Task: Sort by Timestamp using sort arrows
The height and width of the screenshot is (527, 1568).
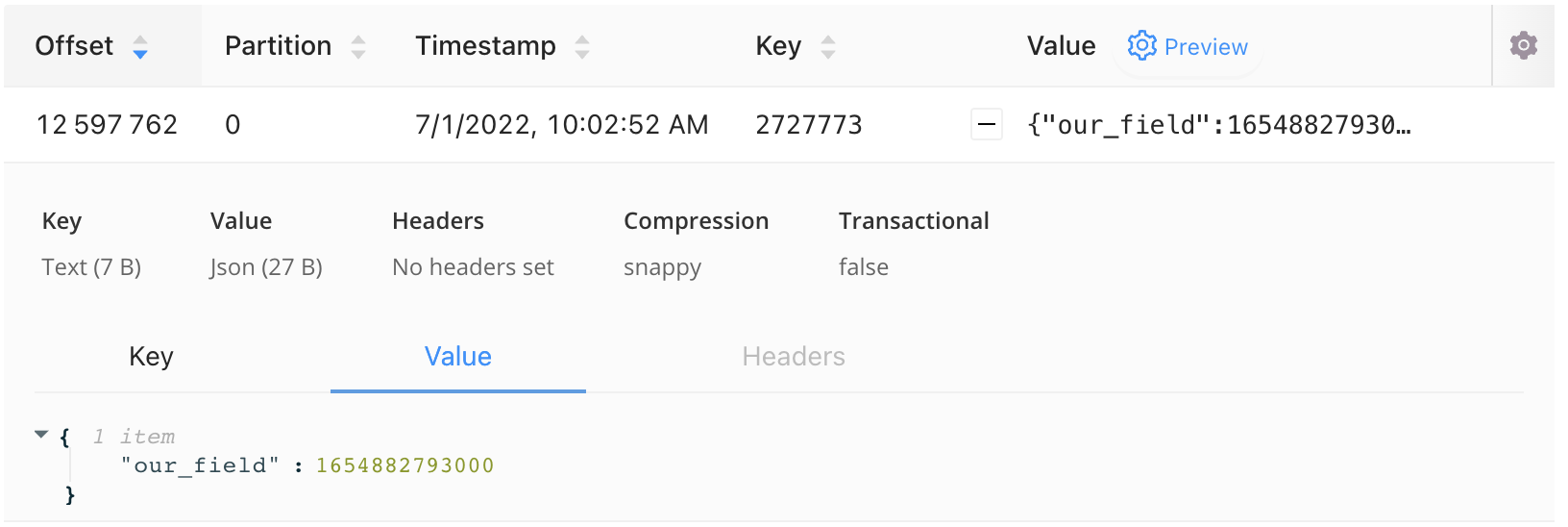Action: (582, 46)
